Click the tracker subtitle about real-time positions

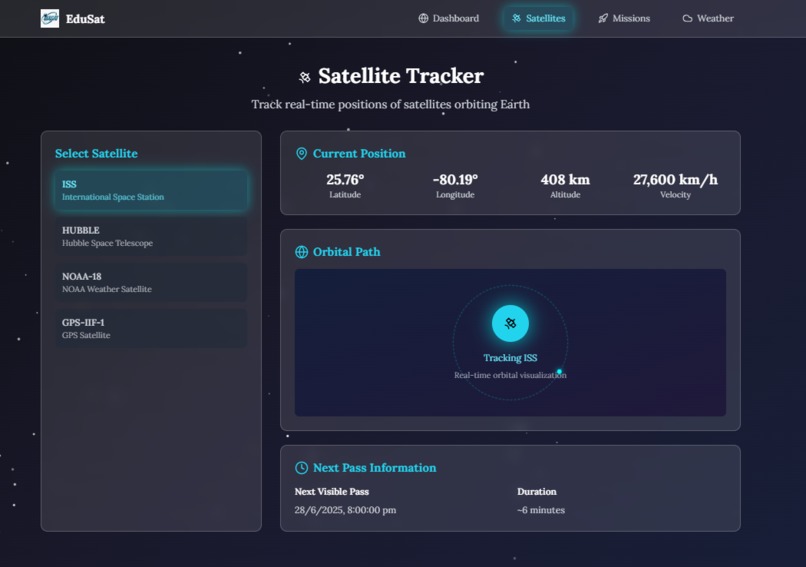[391, 104]
